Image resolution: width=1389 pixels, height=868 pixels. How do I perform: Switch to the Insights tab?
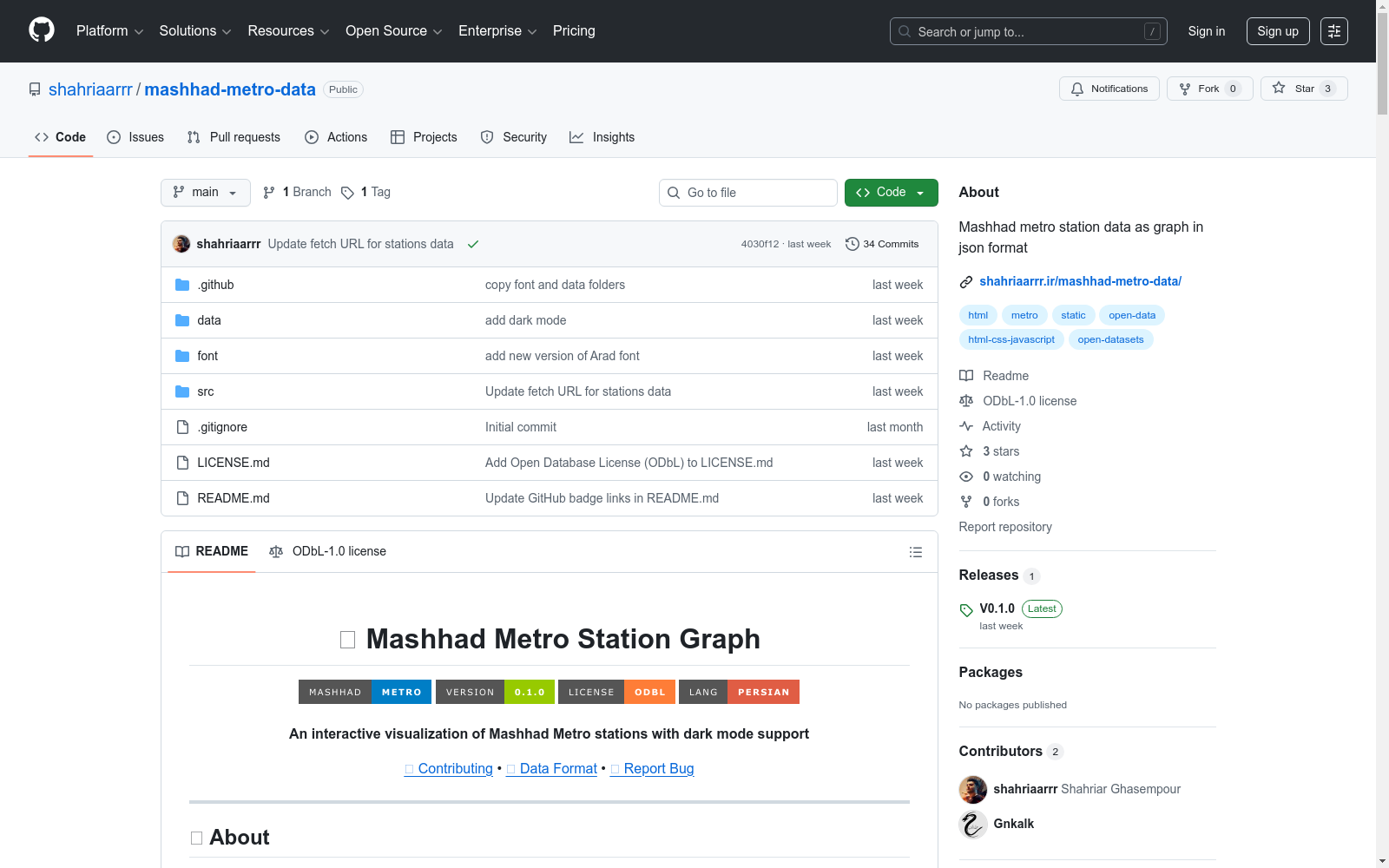[x=602, y=137]
